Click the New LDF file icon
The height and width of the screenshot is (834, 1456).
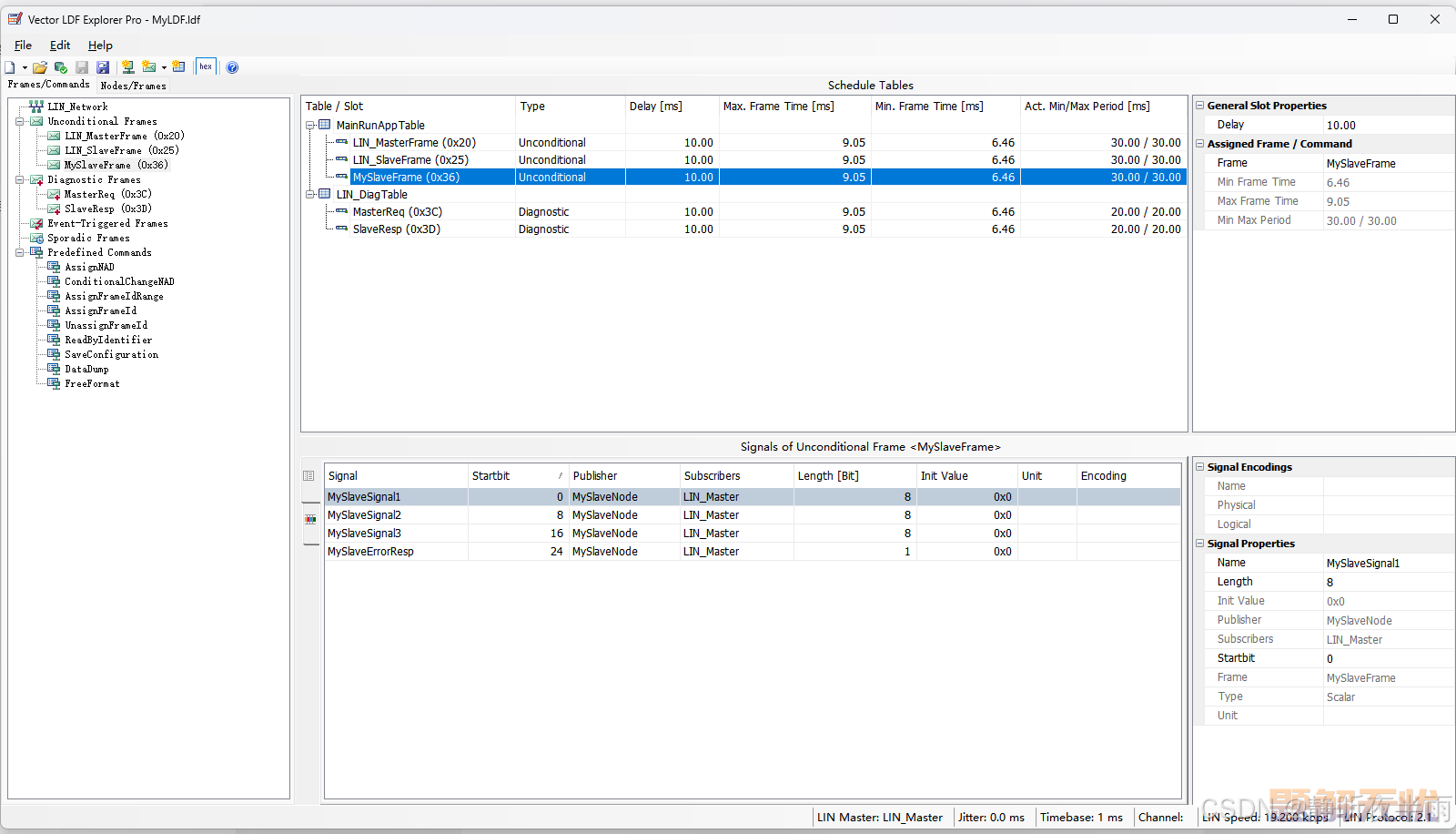tap(10, 67)
